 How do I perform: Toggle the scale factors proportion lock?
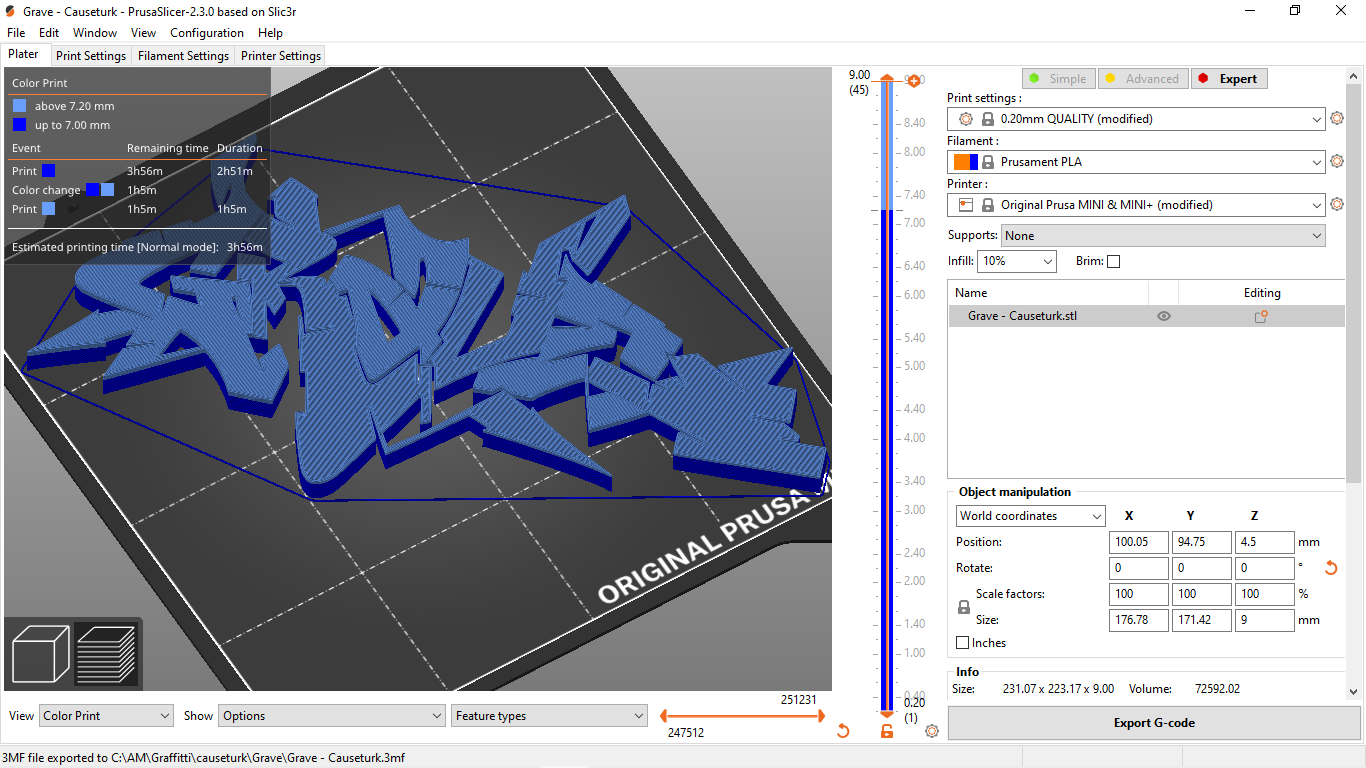pyautogui.click(x=964, y=607)
